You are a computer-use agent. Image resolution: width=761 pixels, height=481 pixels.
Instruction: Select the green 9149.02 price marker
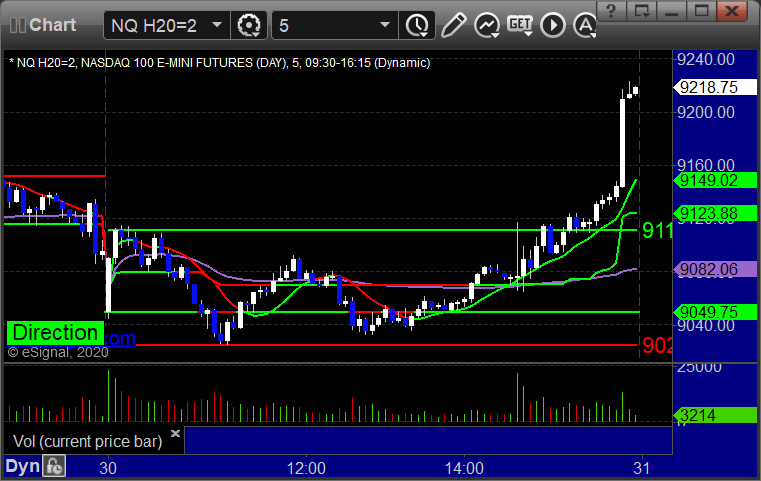coord(707,181)
